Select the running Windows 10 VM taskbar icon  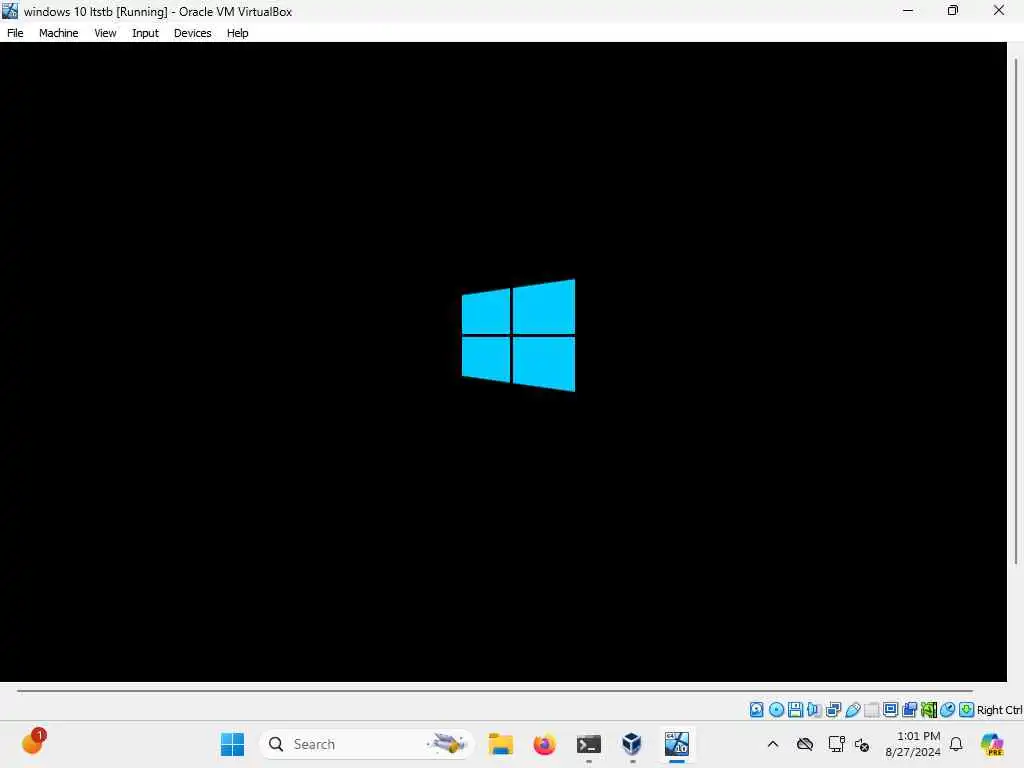coord(677,744)
